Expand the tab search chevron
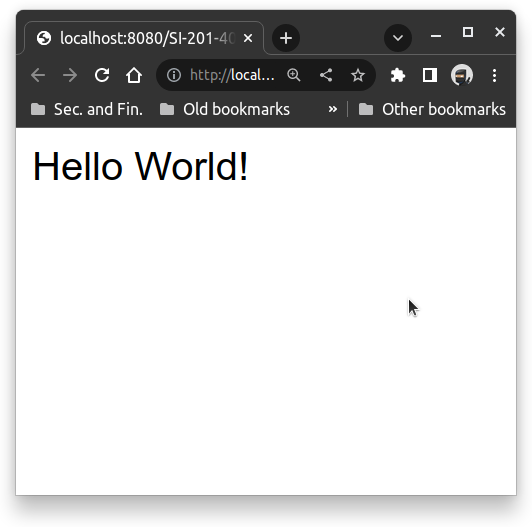Viewport: 532px width, 527px height. 398,38
